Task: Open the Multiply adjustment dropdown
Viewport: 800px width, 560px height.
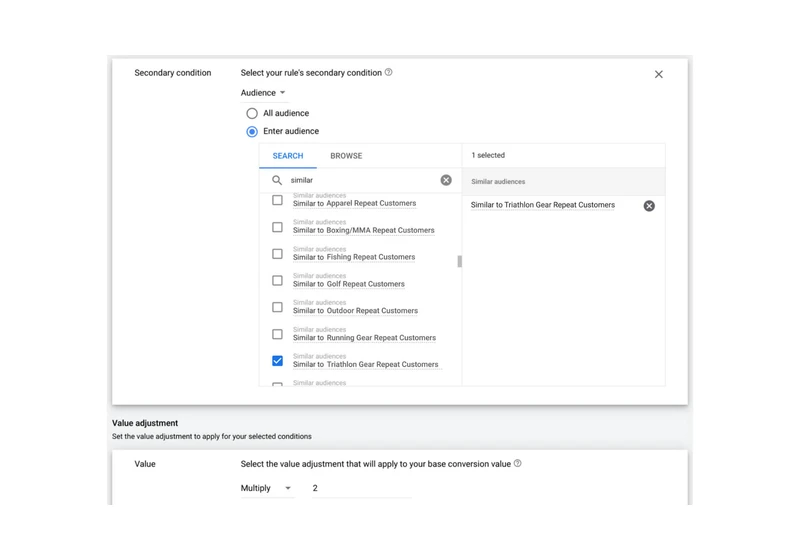Action: coord(266,488)
